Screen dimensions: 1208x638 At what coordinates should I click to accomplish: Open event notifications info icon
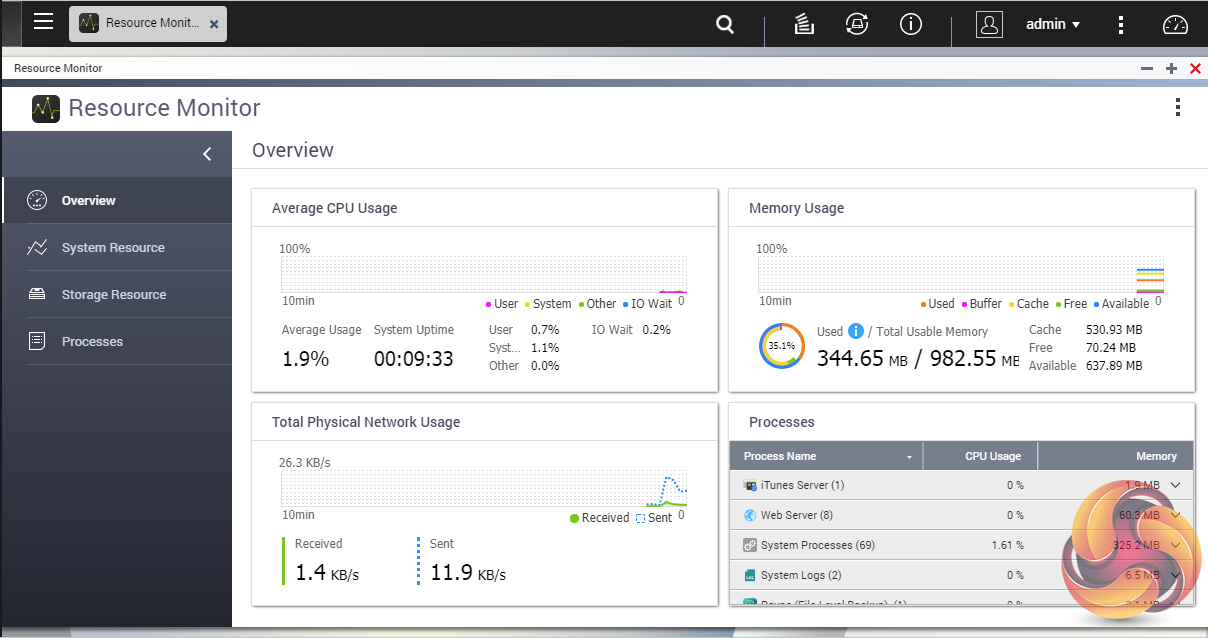tap(910, 25)
